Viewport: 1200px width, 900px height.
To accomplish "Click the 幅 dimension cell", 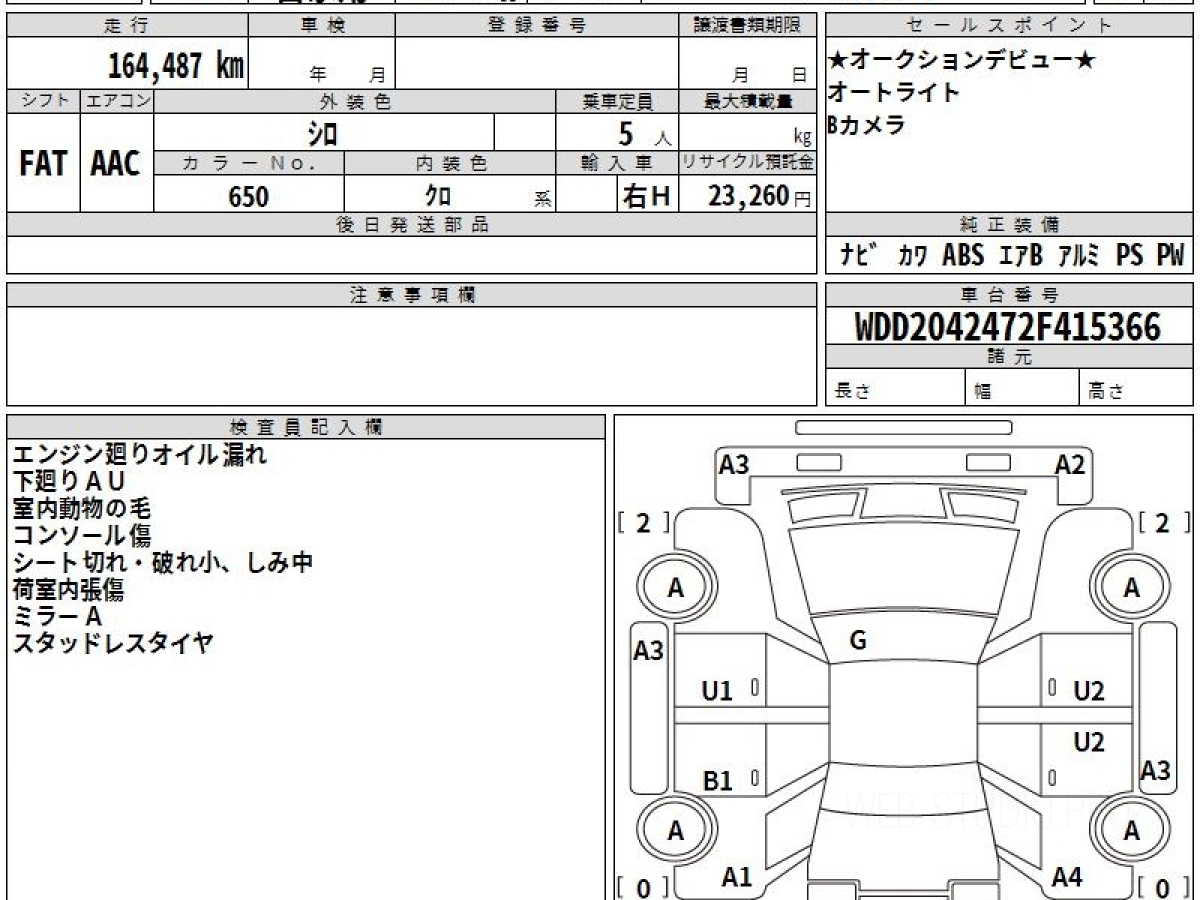I will tap(1022, 388).
